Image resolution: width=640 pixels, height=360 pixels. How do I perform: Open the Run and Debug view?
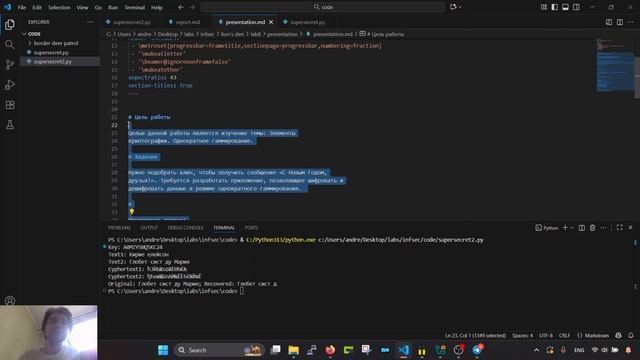(10, 84)
